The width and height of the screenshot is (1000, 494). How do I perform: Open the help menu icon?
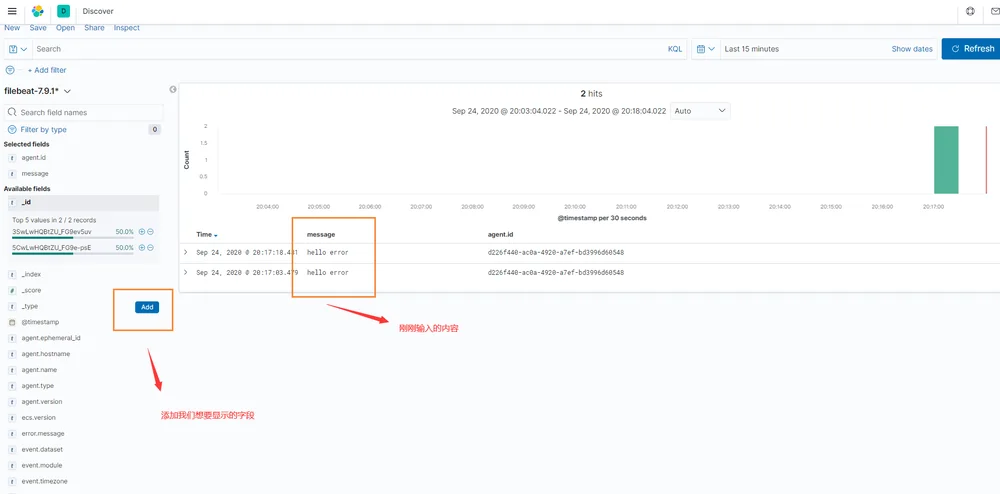[971, 11]
